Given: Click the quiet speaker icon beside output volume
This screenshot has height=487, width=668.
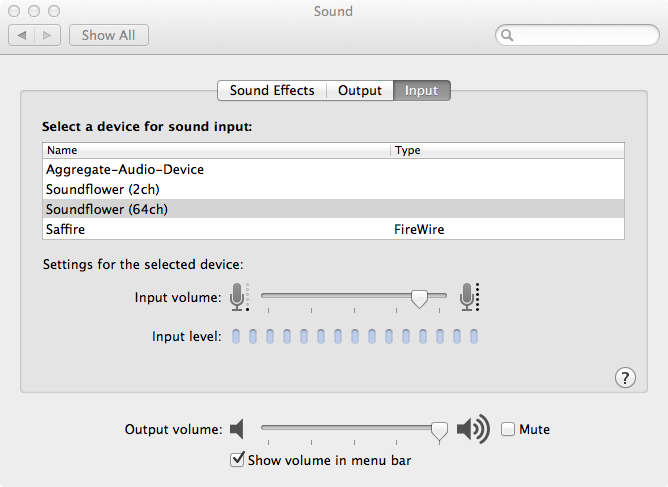Looking at the screenshot, I should pyautogui.click(x=237, y=430).
